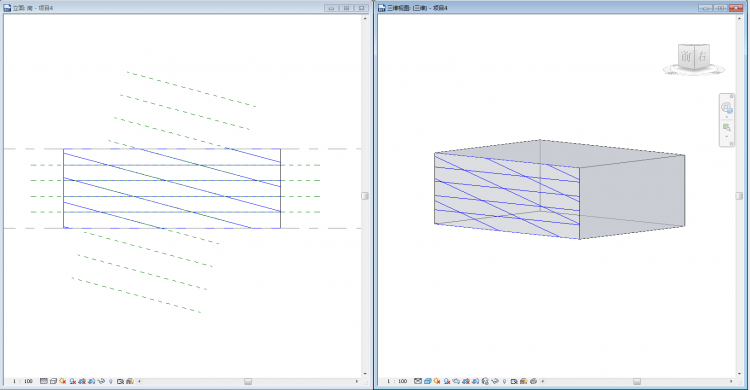The height and width of the screenshot is (390, 750).
Task: Open Detail Level in South elevation view bar
Action: [x=44, y=381]
